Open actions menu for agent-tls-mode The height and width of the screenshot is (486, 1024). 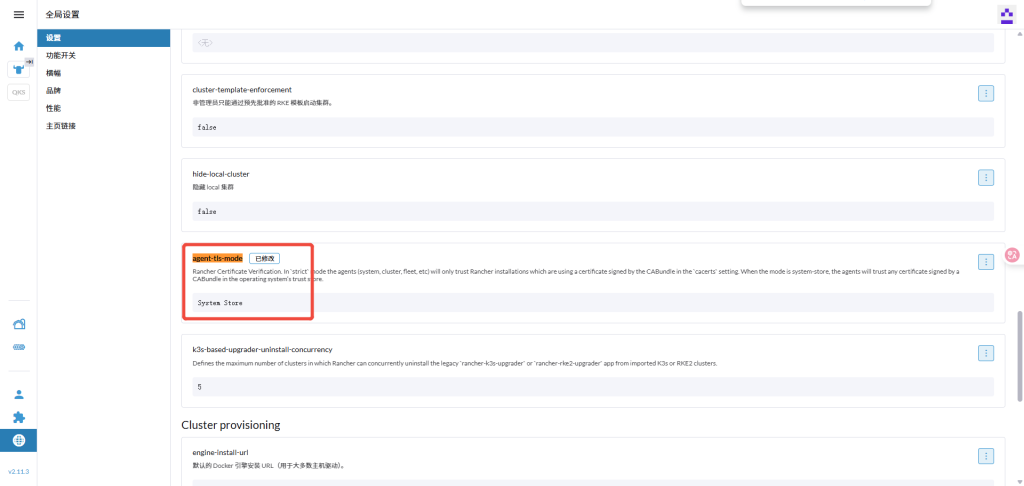[985, 261]
